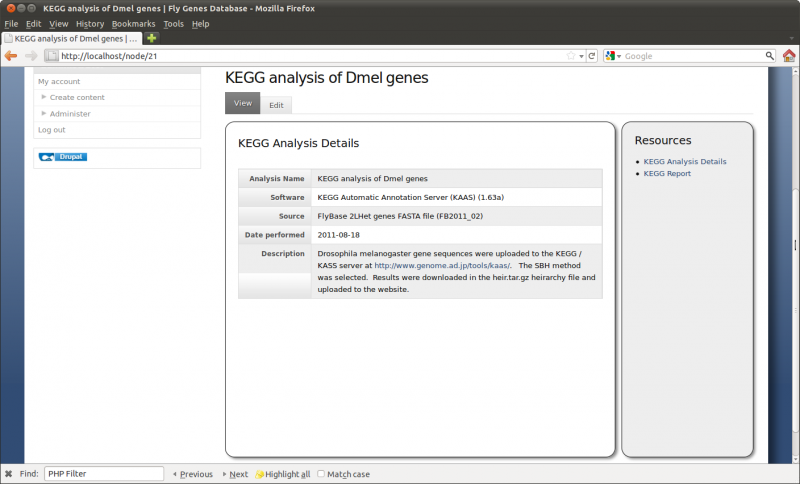Image resolution: width=800 pixels, height=484 pixels.
Task: Click the date value 2011-08-18
Action: [x=338, y=235]
